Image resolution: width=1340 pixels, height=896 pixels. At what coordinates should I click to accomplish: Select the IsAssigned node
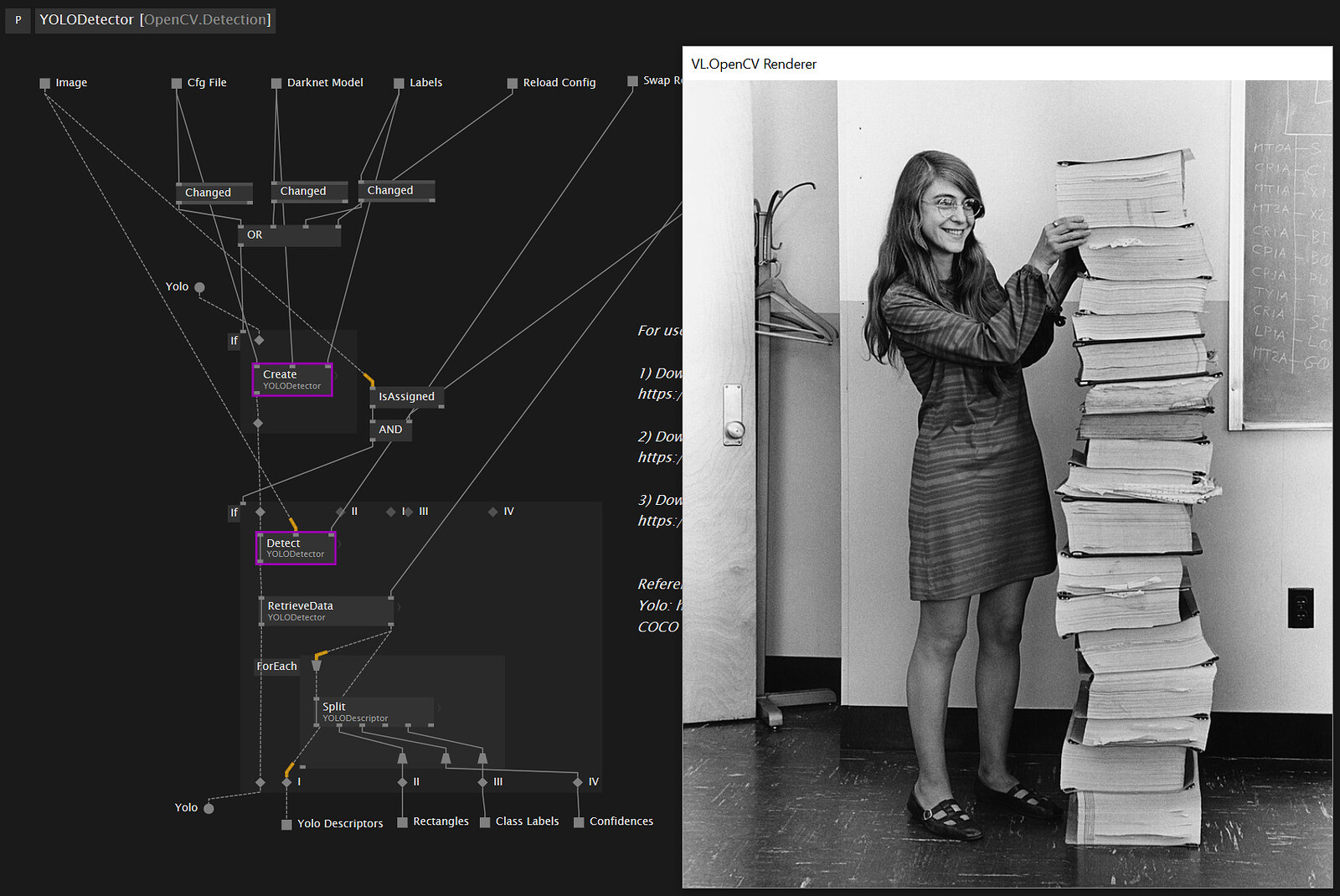coord(406,397)
